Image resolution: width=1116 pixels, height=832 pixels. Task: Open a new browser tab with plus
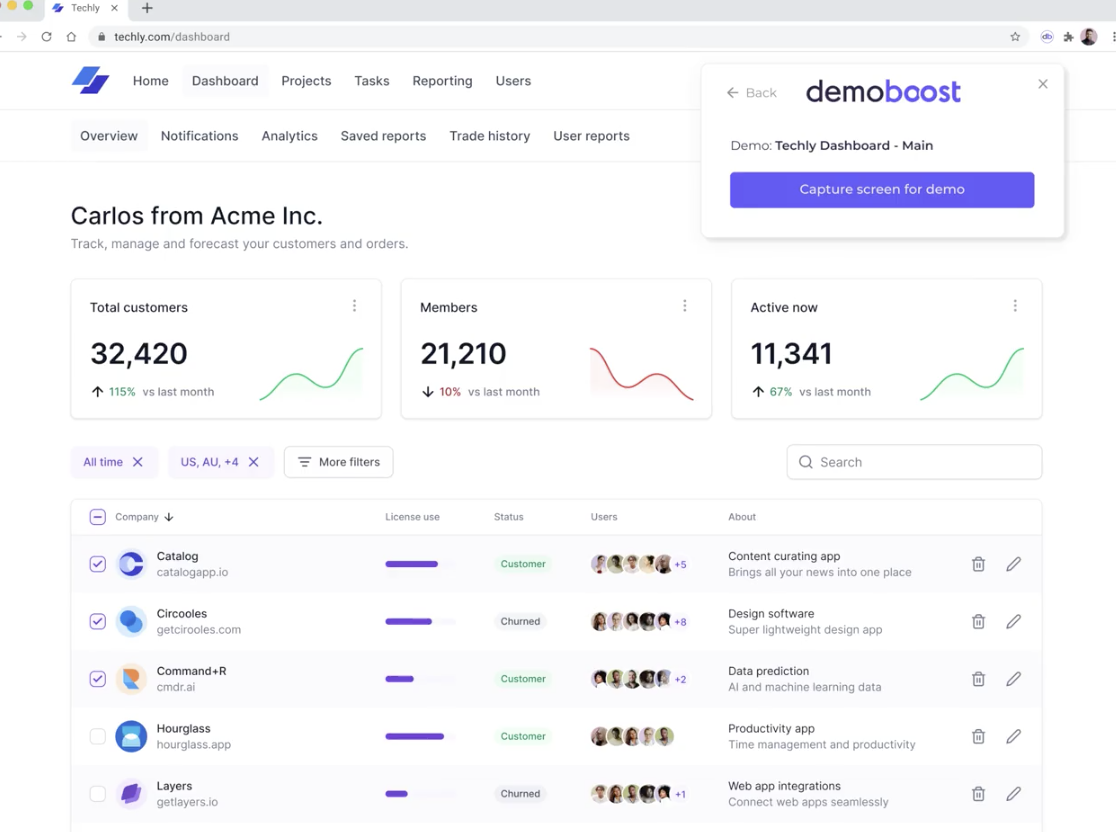tap(147, 8)
